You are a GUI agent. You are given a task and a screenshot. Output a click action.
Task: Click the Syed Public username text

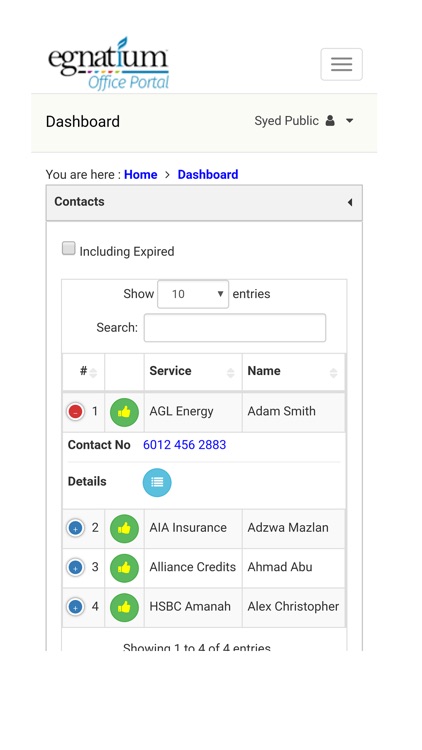(x=286, y=121)
